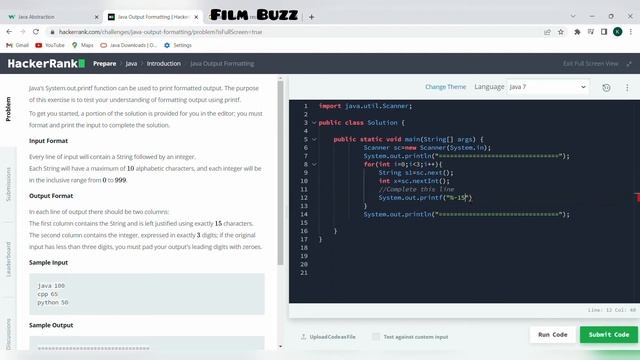Reset code using the history icon
Image resolution: width=640 pixels, height=360 pixels.
pyautogui.click(x=607, y=87)
